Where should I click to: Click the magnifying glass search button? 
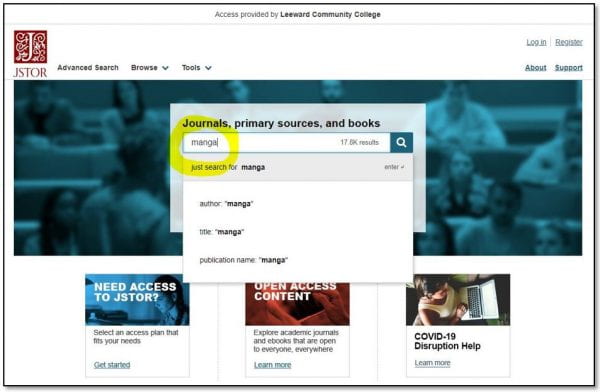pos(401,142)
